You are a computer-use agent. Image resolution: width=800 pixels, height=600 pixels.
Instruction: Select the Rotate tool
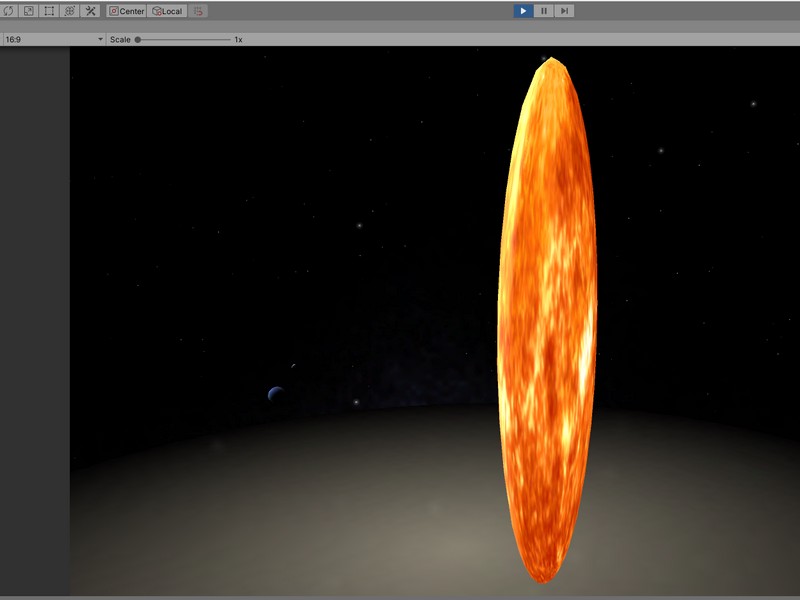7,11
